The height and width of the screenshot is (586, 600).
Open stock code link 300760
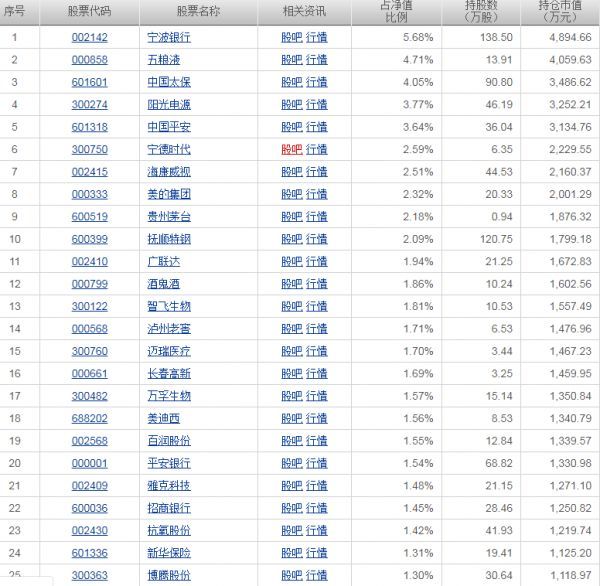coord(90,351)
